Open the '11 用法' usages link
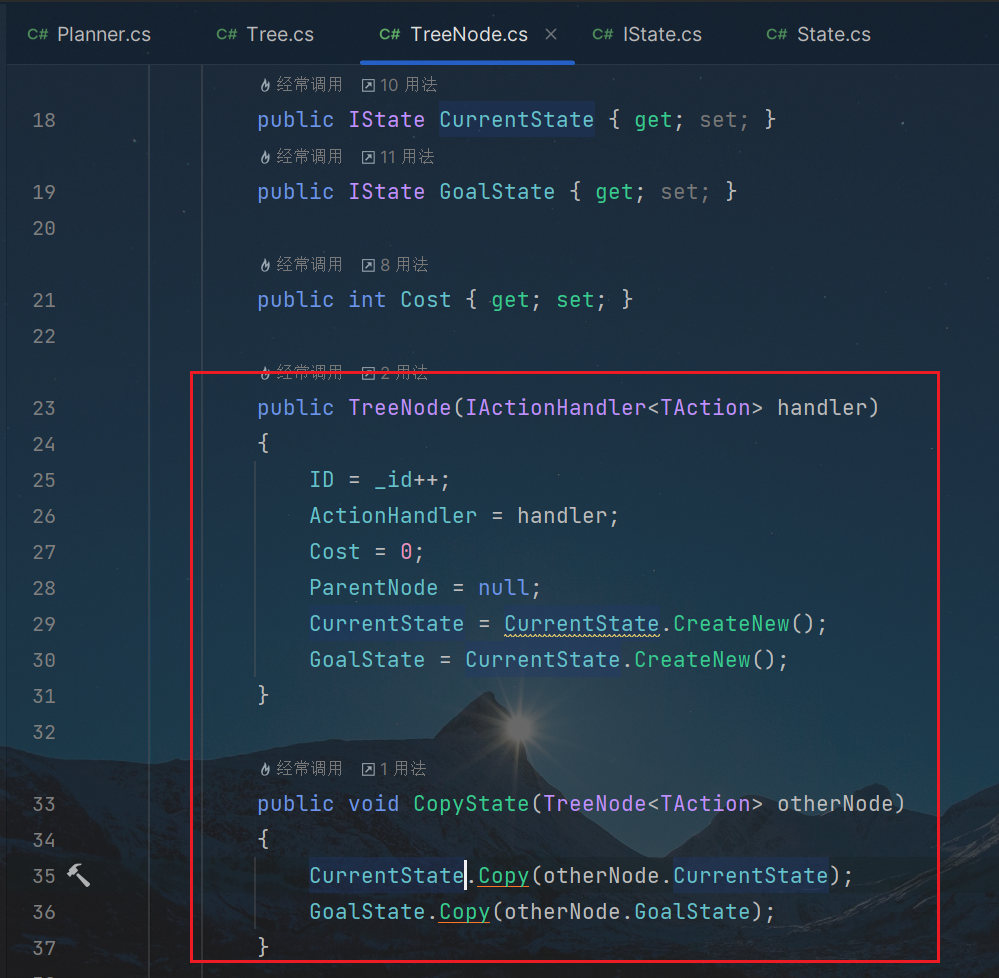 [x=398, y=157]
